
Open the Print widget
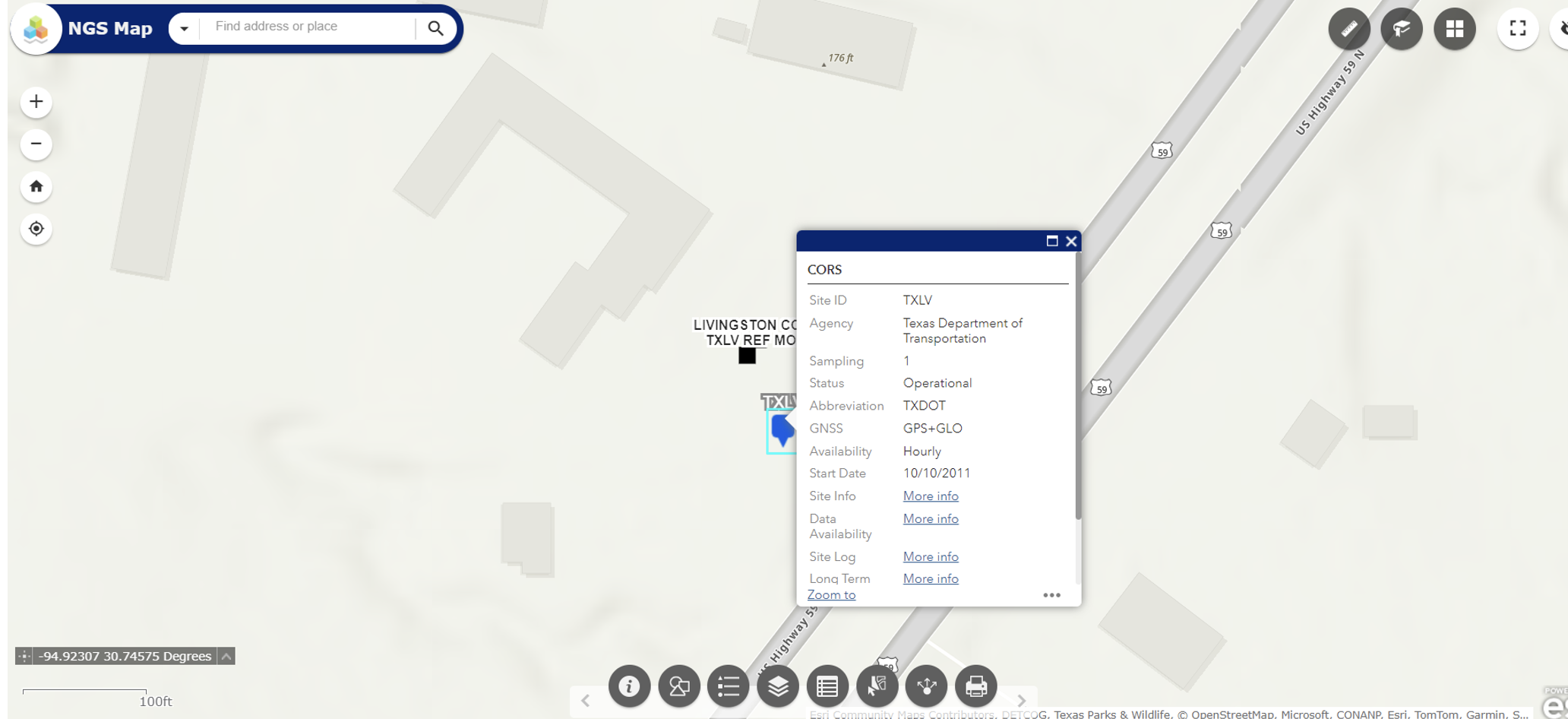[975, 686]
